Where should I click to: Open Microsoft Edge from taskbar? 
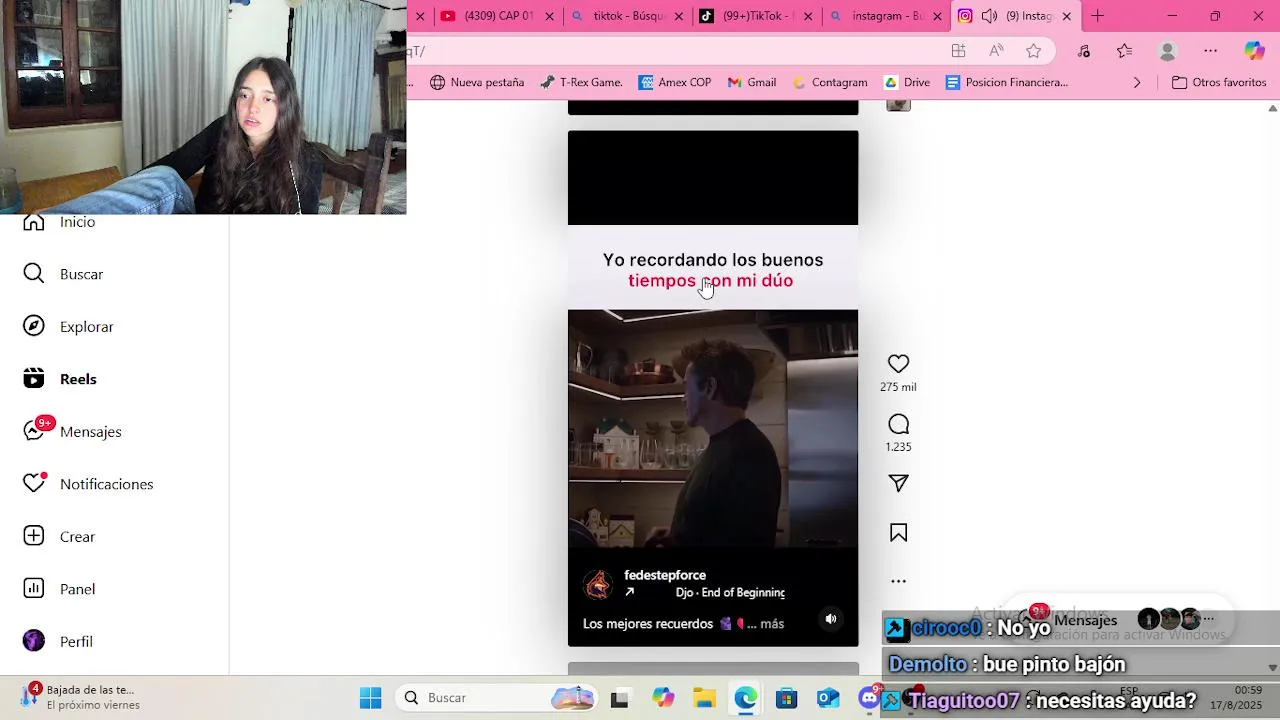(x=745, y=698)
